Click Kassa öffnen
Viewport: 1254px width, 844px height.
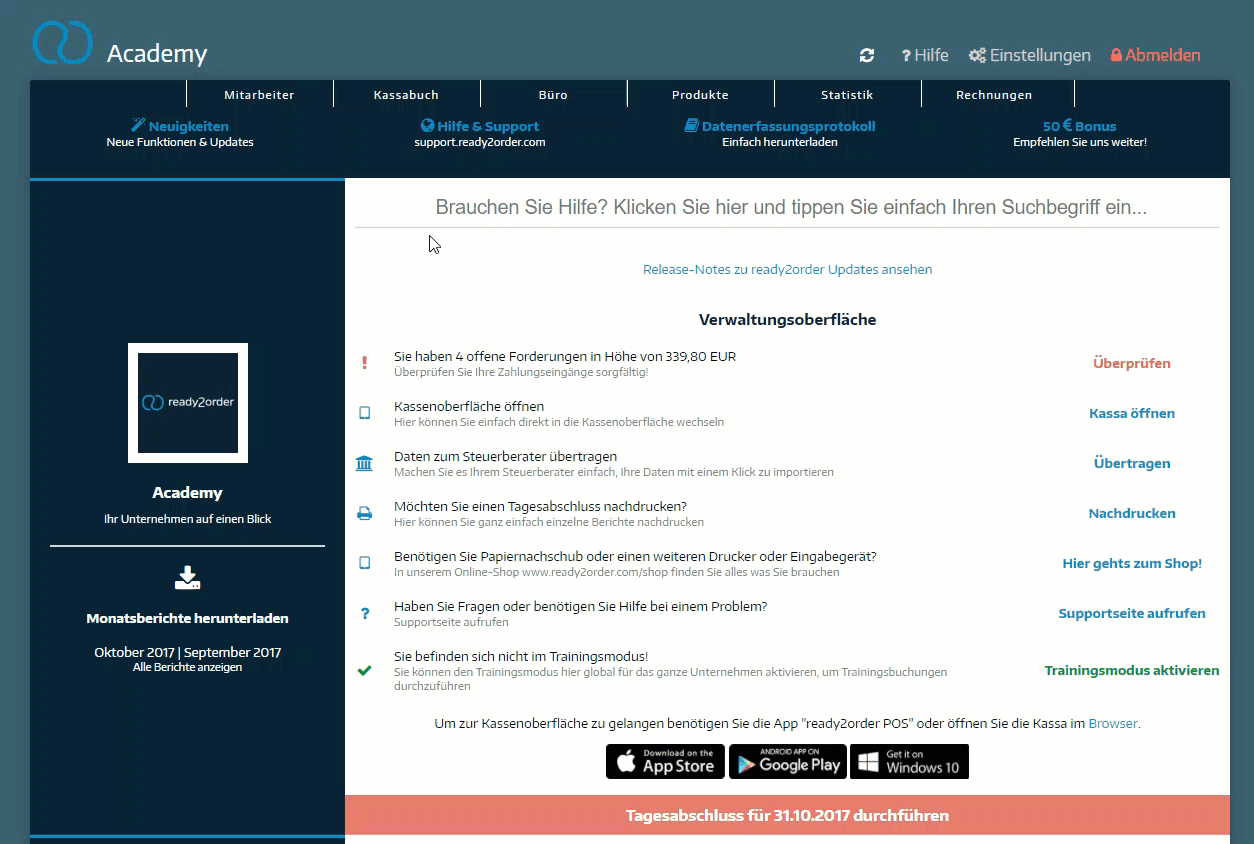(x=1132, y=413)
